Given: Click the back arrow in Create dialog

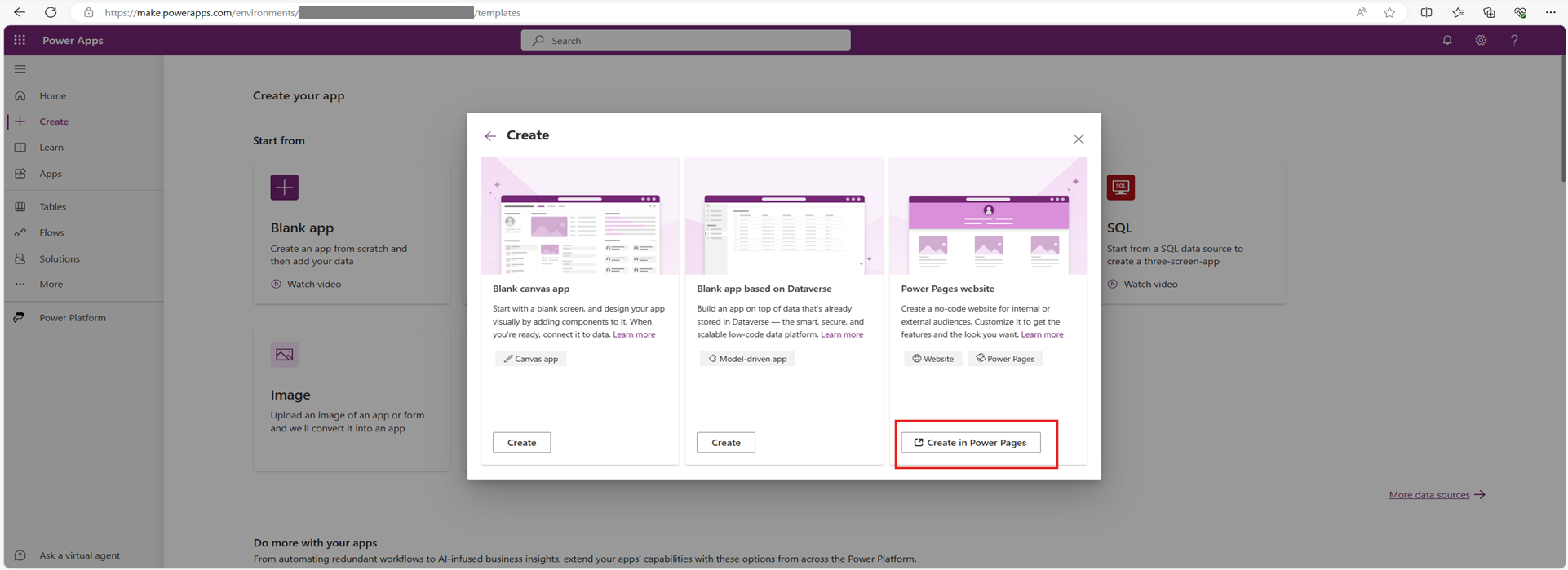Looking at the screenshot, I should (x=490, y=136).
